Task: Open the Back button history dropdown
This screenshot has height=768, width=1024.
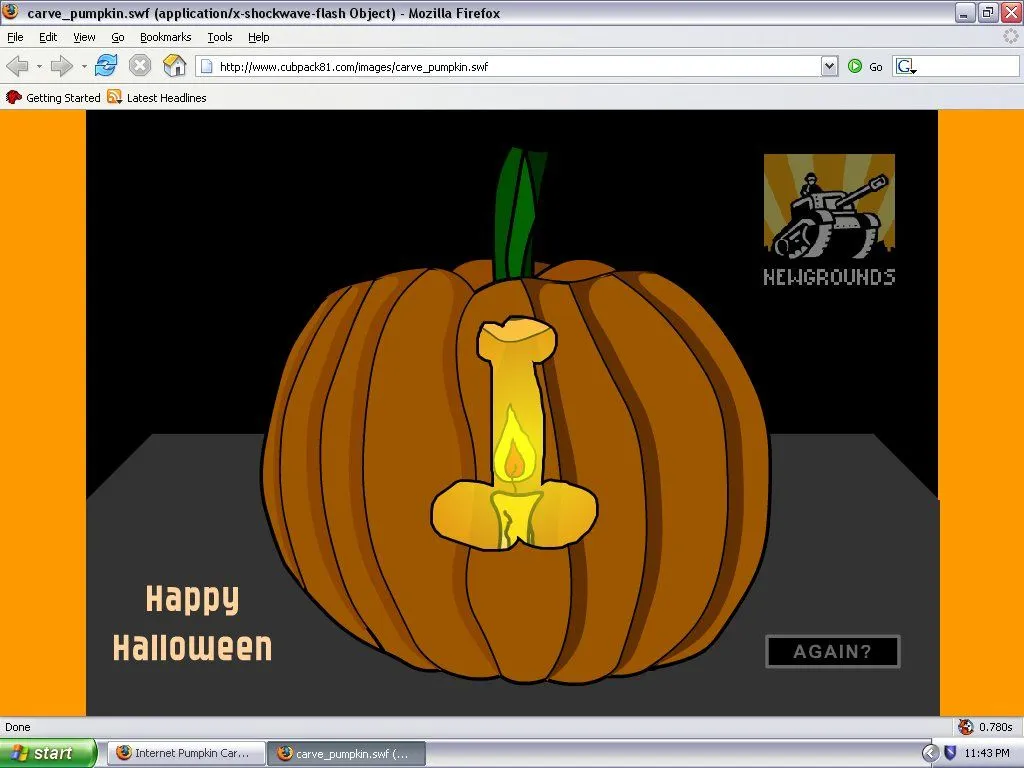Action: pyautogui.click(x=39, y=67)
